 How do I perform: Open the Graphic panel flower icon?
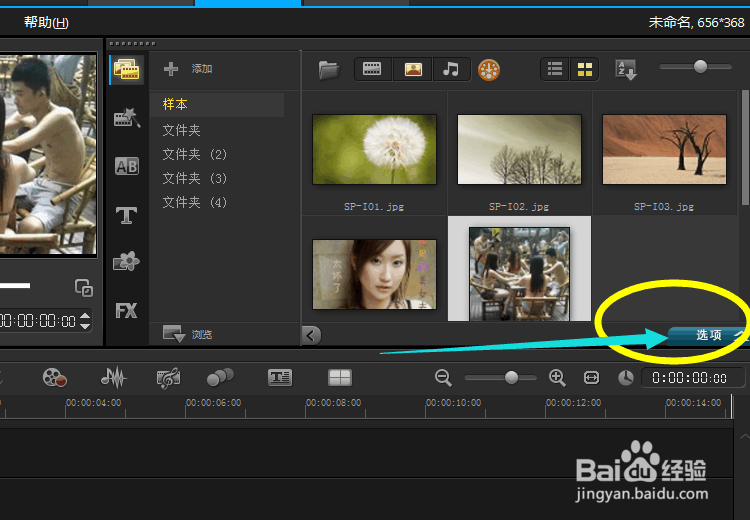tap(126, 262)
